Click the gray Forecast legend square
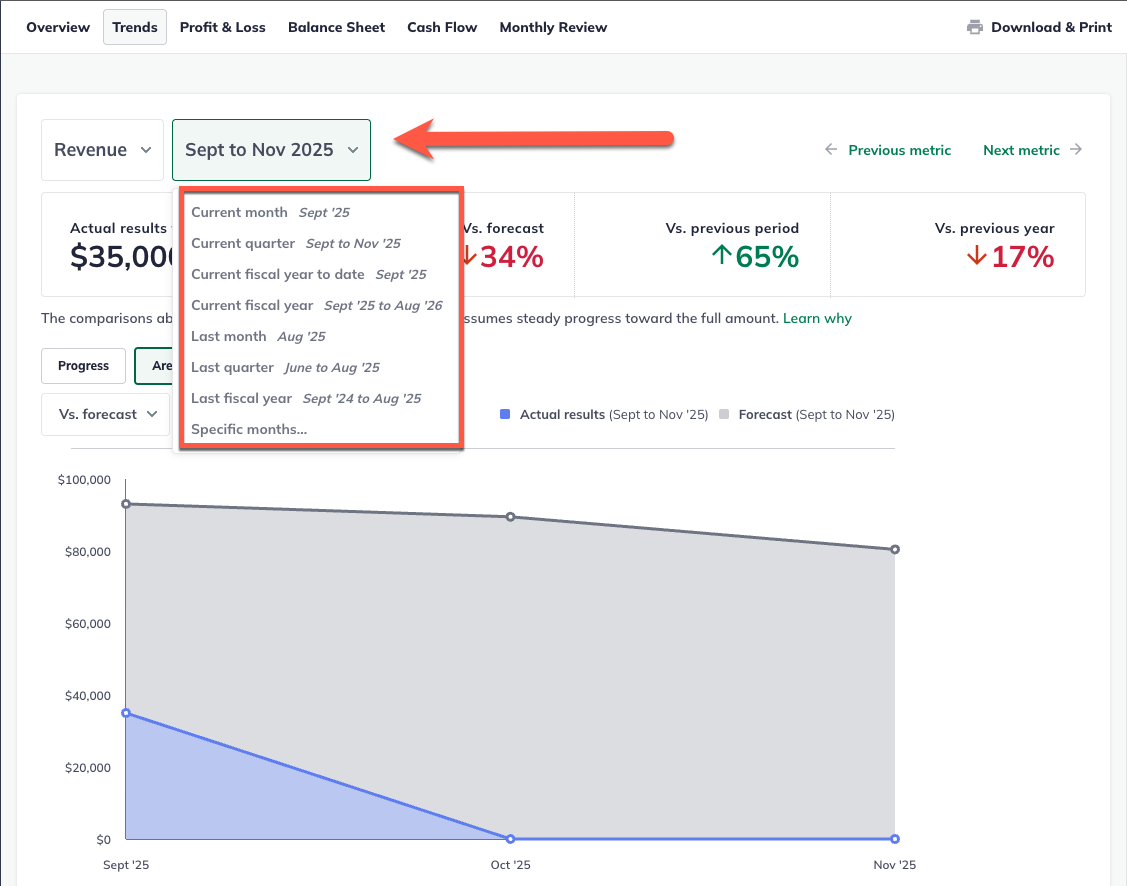Viewport: 1127px width, 886px height. tap(725, 413)
